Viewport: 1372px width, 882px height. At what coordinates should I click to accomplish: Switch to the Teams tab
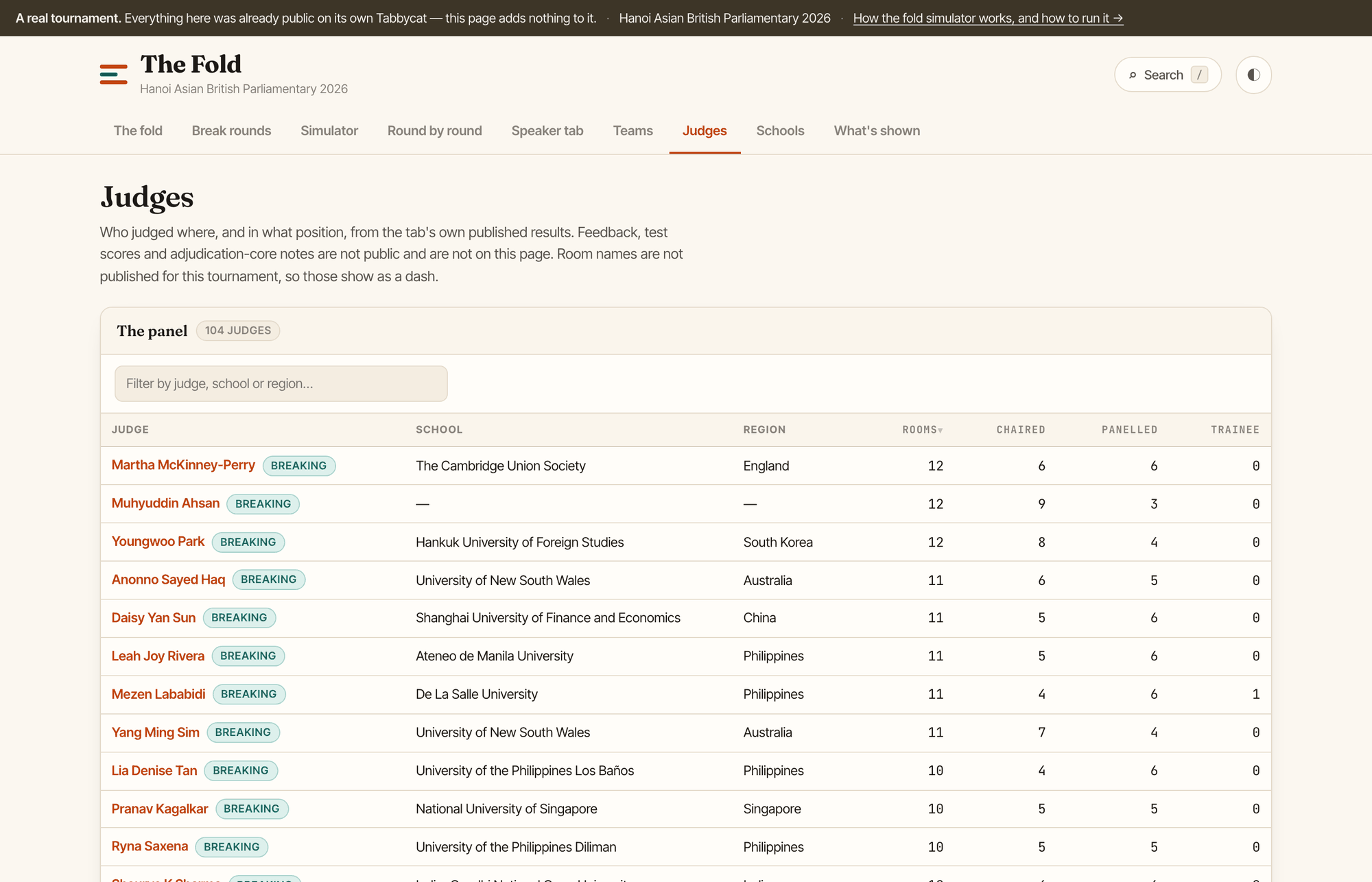coord(632,130)
